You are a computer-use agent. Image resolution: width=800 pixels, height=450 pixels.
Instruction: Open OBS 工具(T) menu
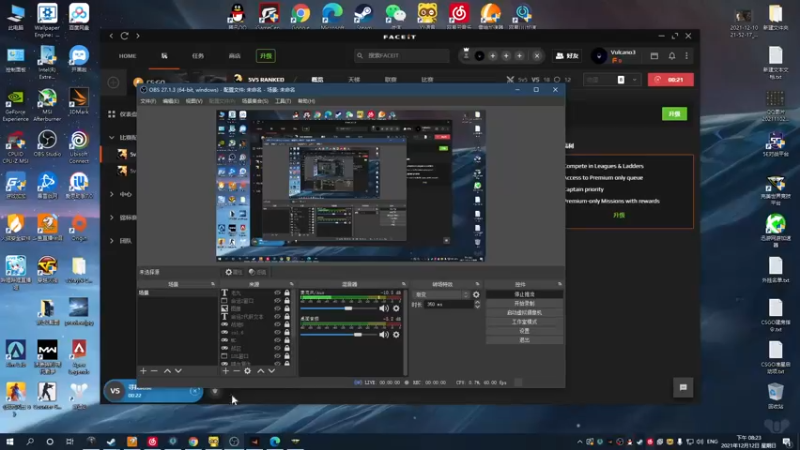tap(283, 101)
